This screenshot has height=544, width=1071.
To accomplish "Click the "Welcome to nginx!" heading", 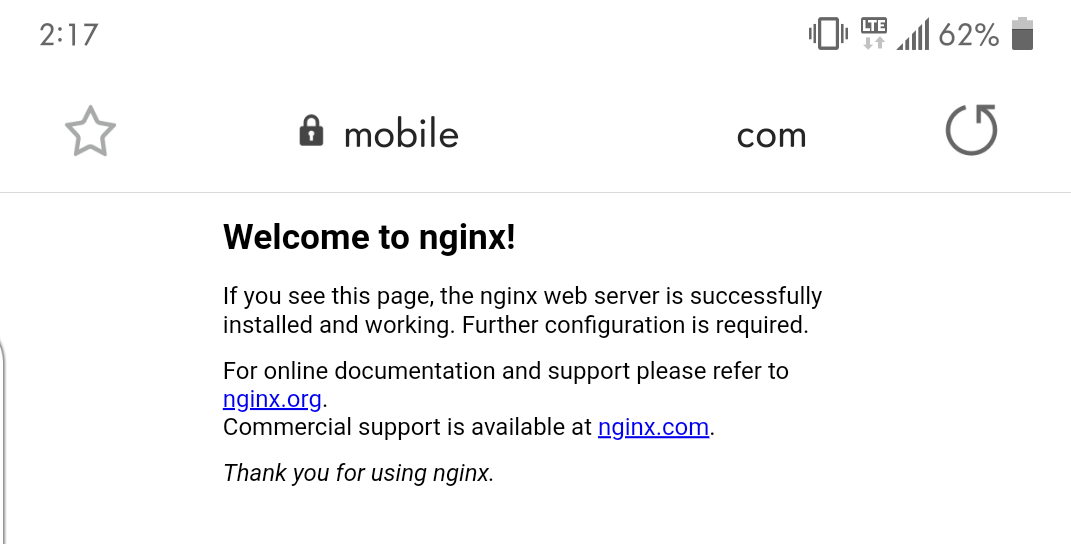I will tap(369, 236).
